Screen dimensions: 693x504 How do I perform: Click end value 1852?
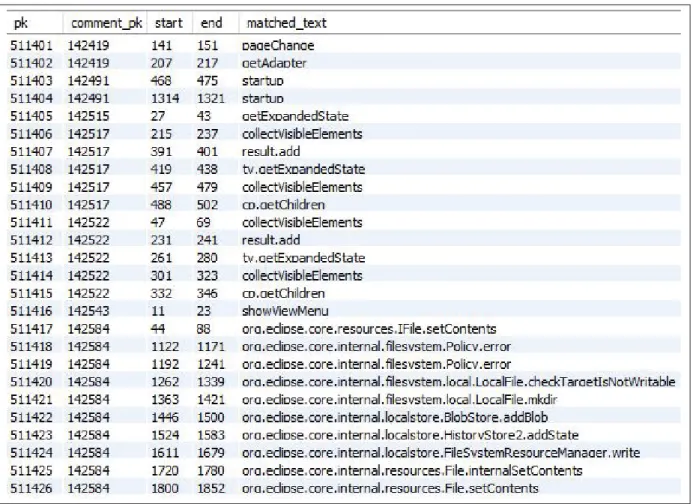pos(211,488)
